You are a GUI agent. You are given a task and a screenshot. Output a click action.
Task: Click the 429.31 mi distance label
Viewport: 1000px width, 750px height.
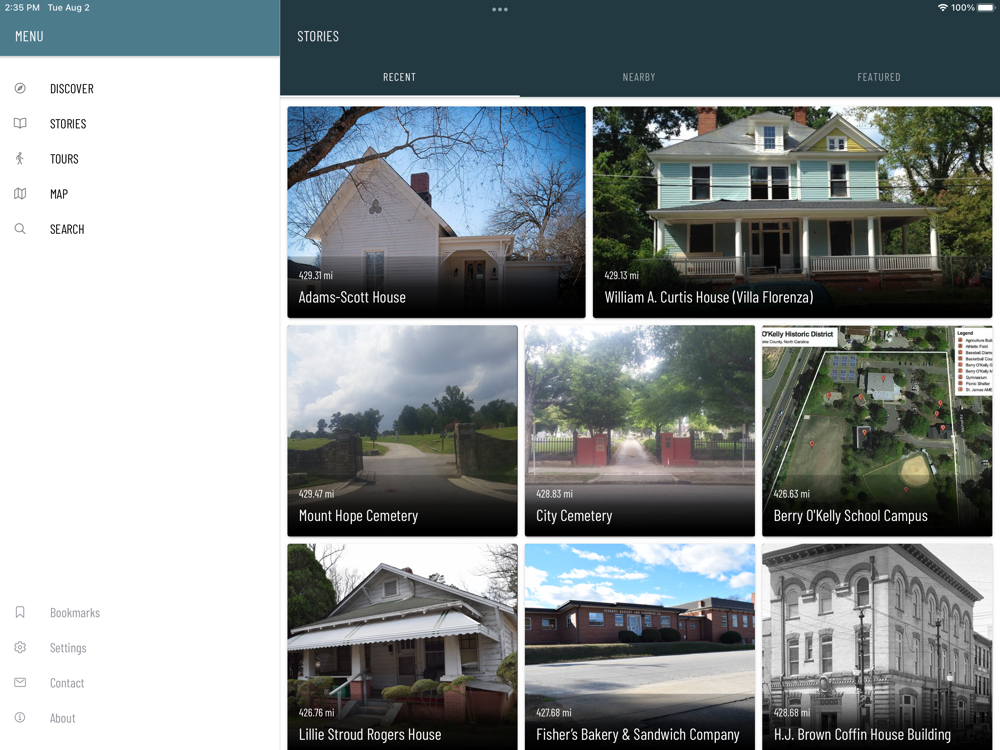[316, 276]
